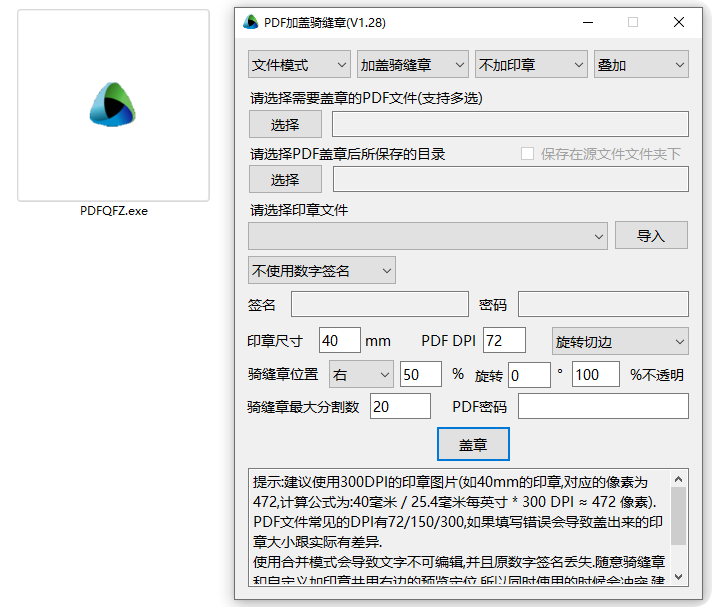Image resolution: width=712 pixels, height=607 pixels.
Task: Click the scroll up arrow in tips box
Action: click(x=679, y=479)
